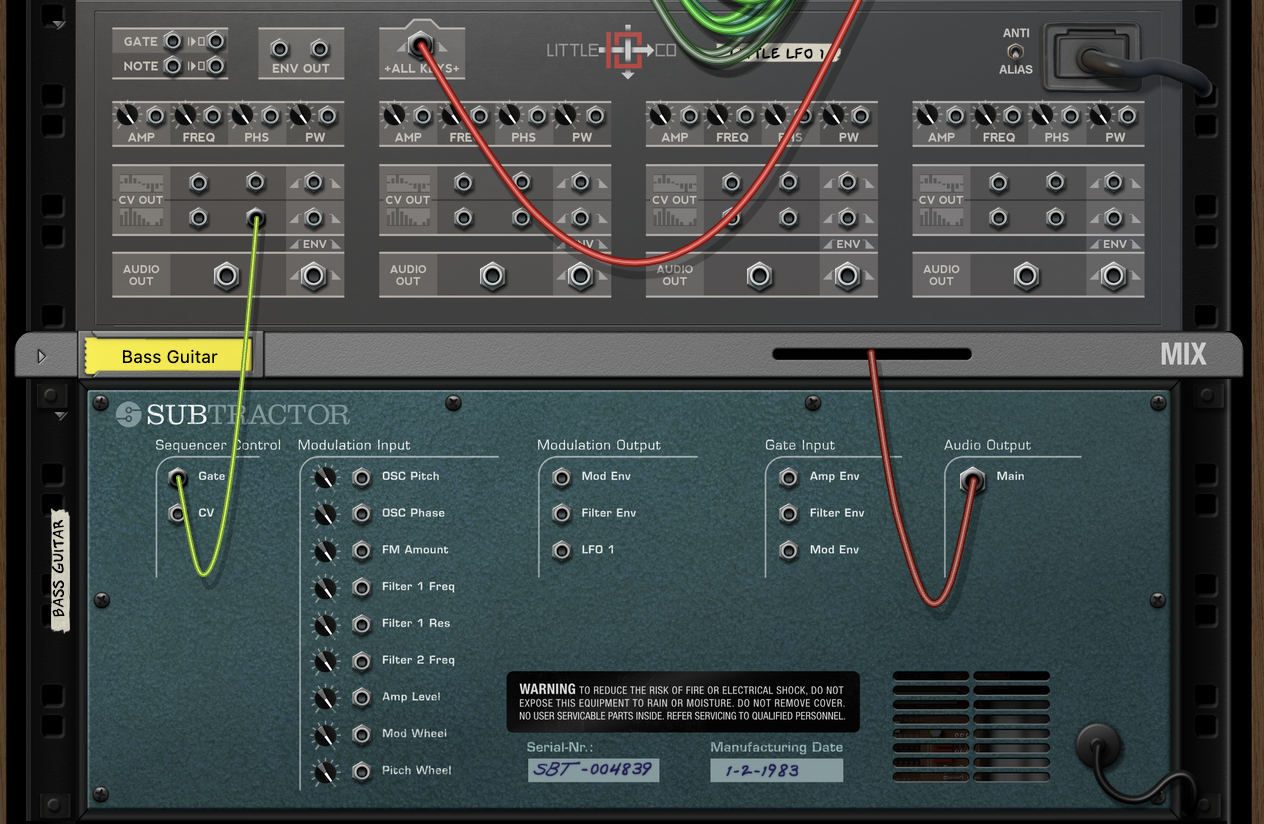Click the Sequencer Control CV jack
This screenshot has width=1264, height=824.
(177, 514)
